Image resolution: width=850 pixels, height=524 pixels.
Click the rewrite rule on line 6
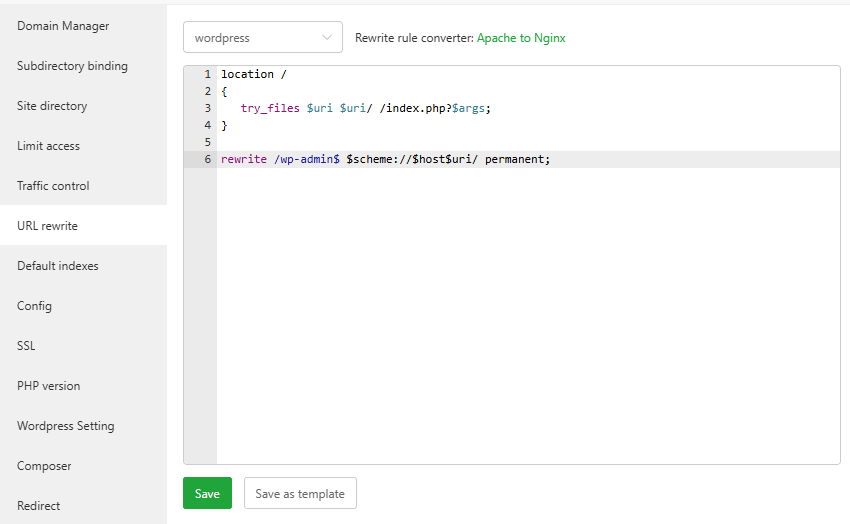385,160
